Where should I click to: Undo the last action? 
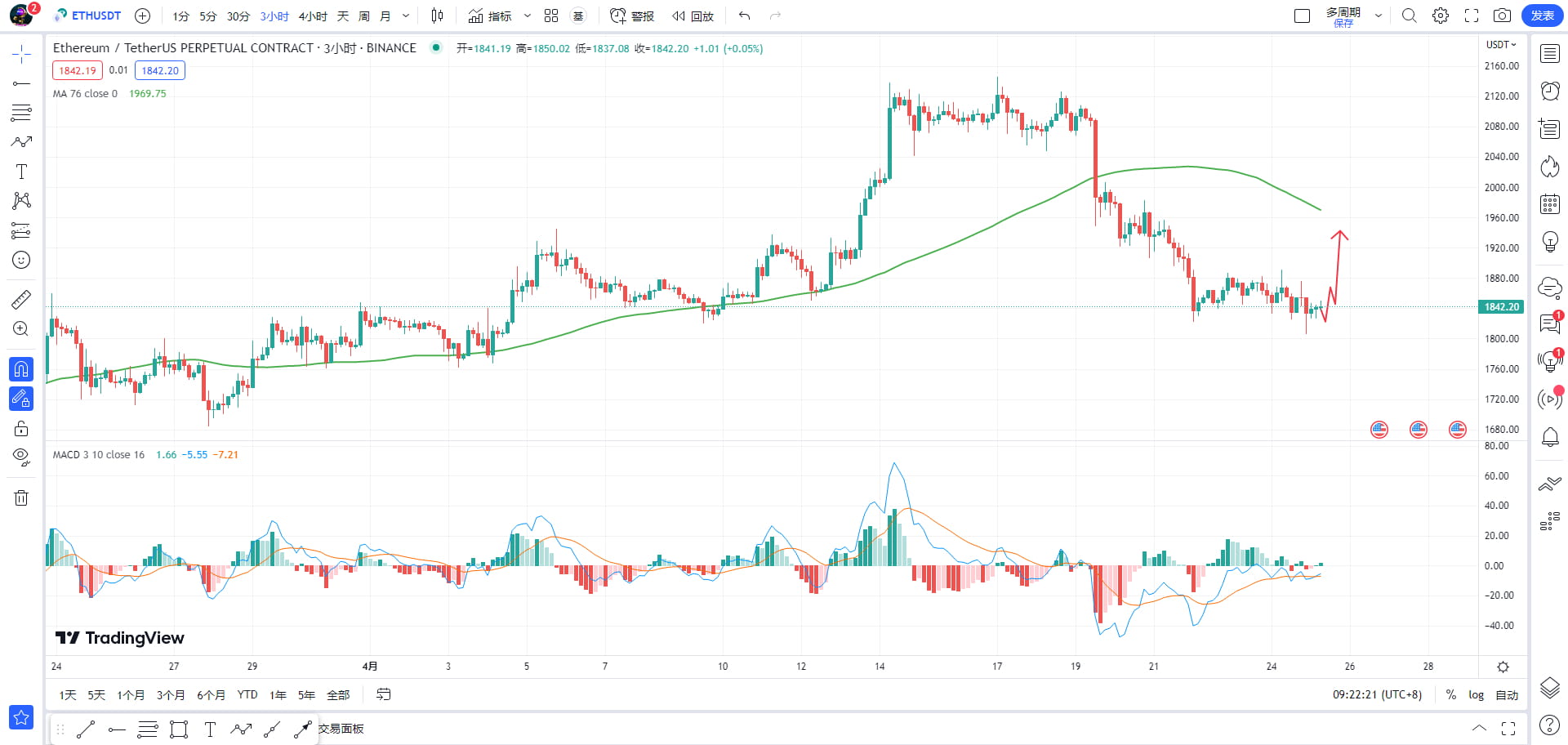744,16
